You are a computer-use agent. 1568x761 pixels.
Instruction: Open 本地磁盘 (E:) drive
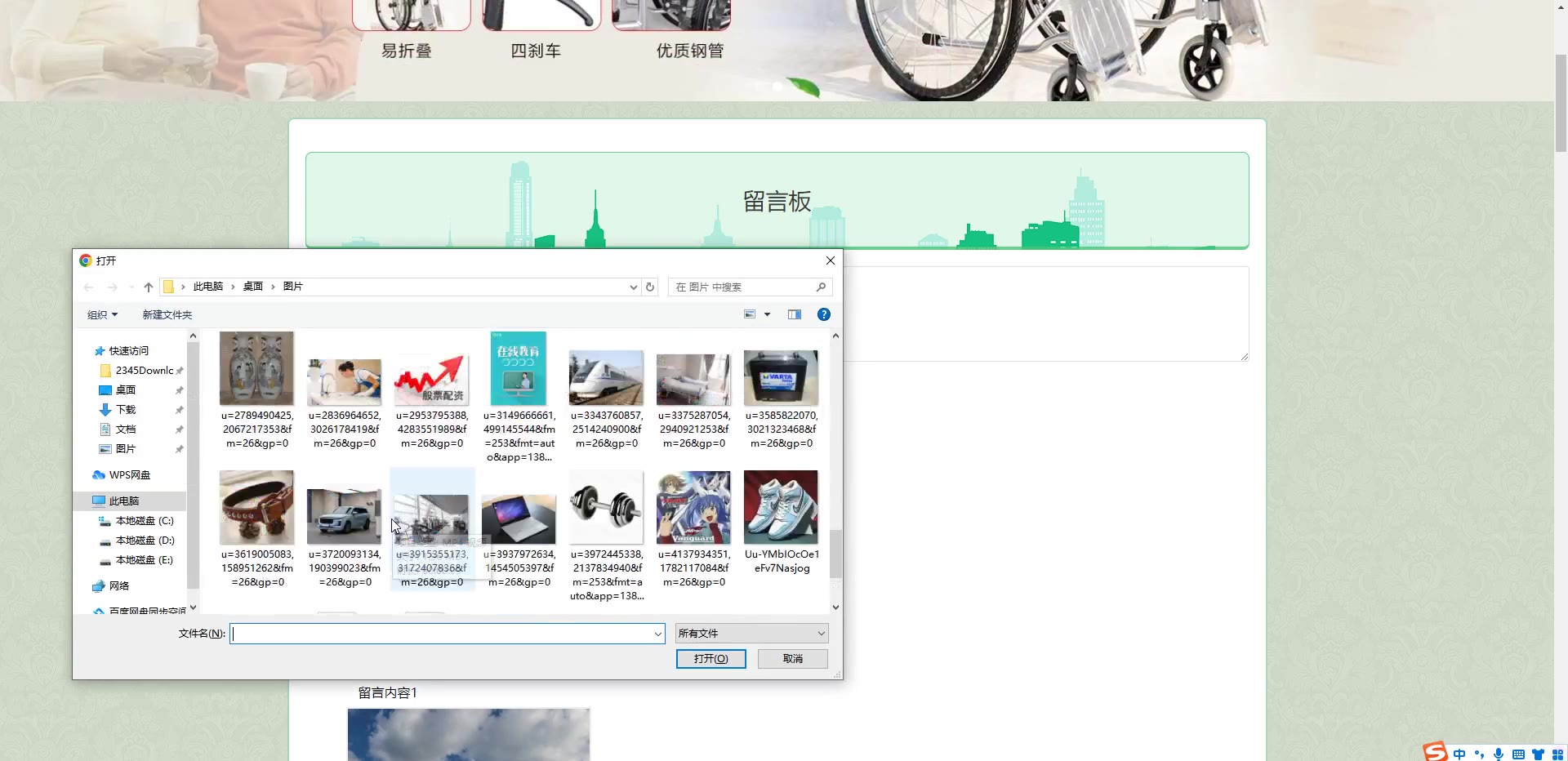[144, 560]
